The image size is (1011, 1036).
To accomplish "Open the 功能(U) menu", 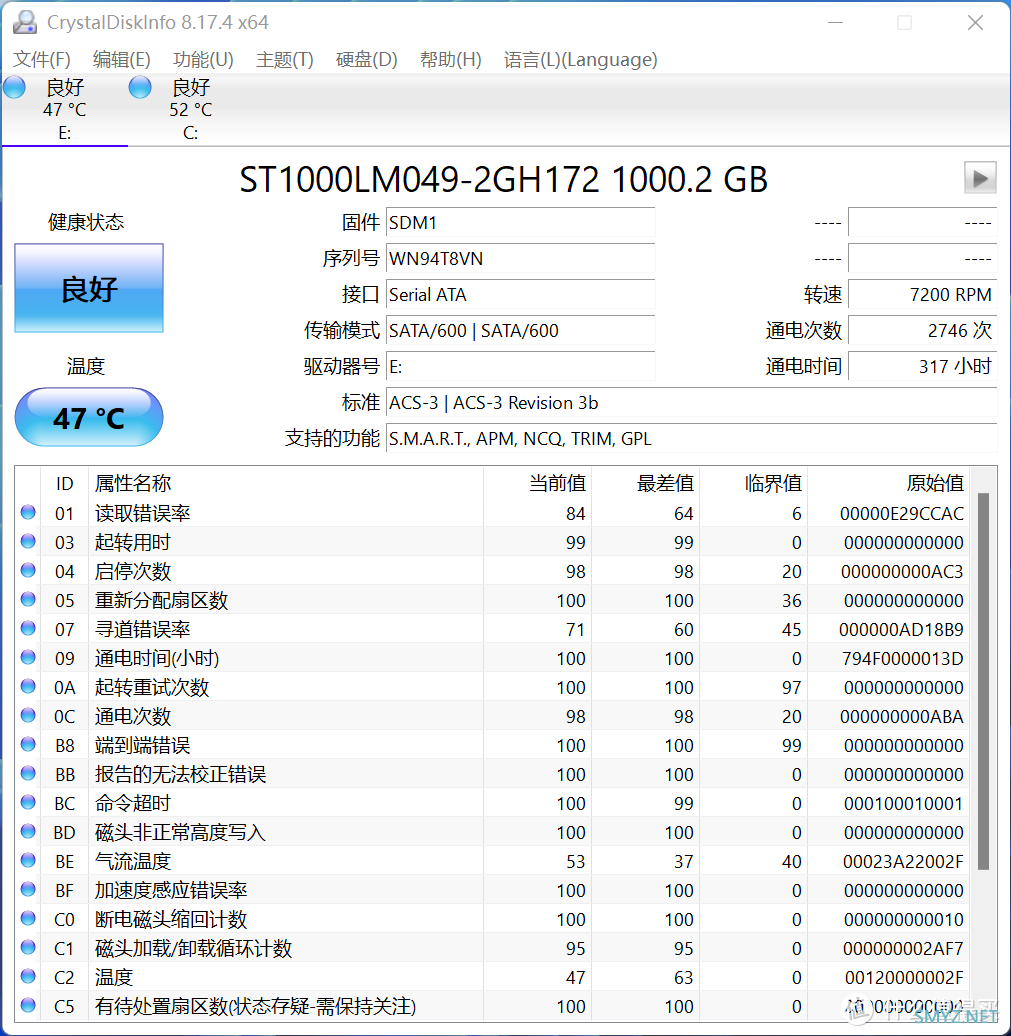I will point(203,59).
